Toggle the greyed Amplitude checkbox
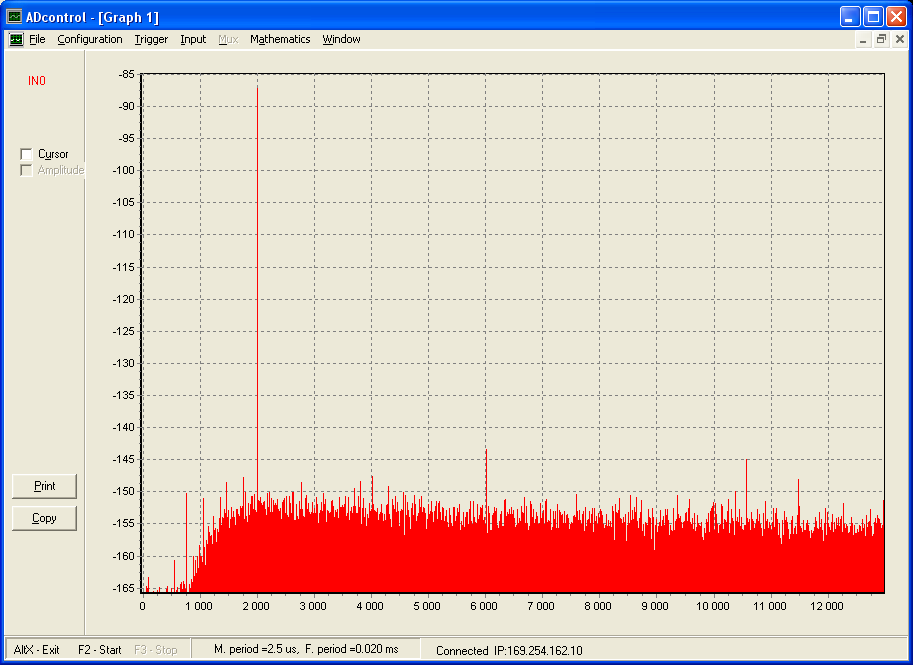The height and width of the screenshot is (665, 913). coord(26,170)
